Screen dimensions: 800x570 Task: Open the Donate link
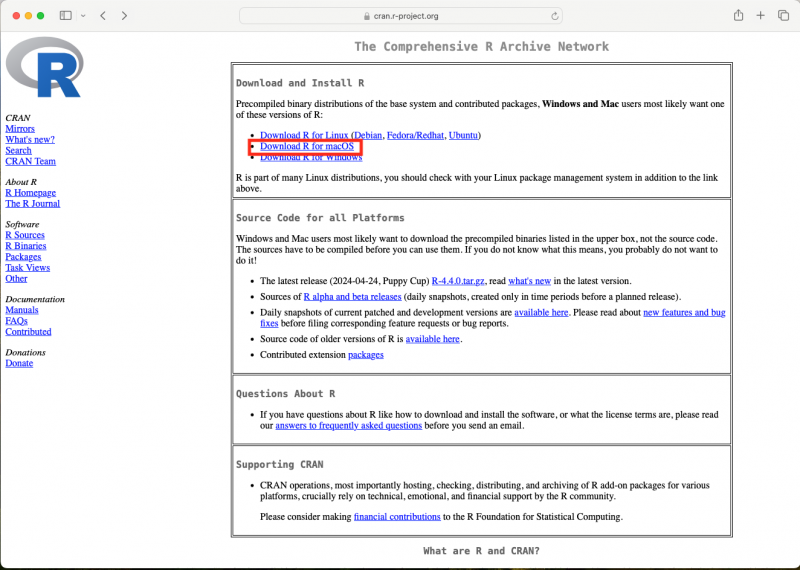pos(19,363)
